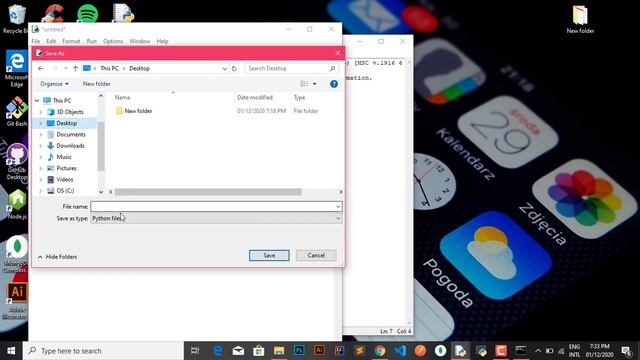Click the navigation tree vertical scrollbar
The image size is (640, 360).
point(101,146)
